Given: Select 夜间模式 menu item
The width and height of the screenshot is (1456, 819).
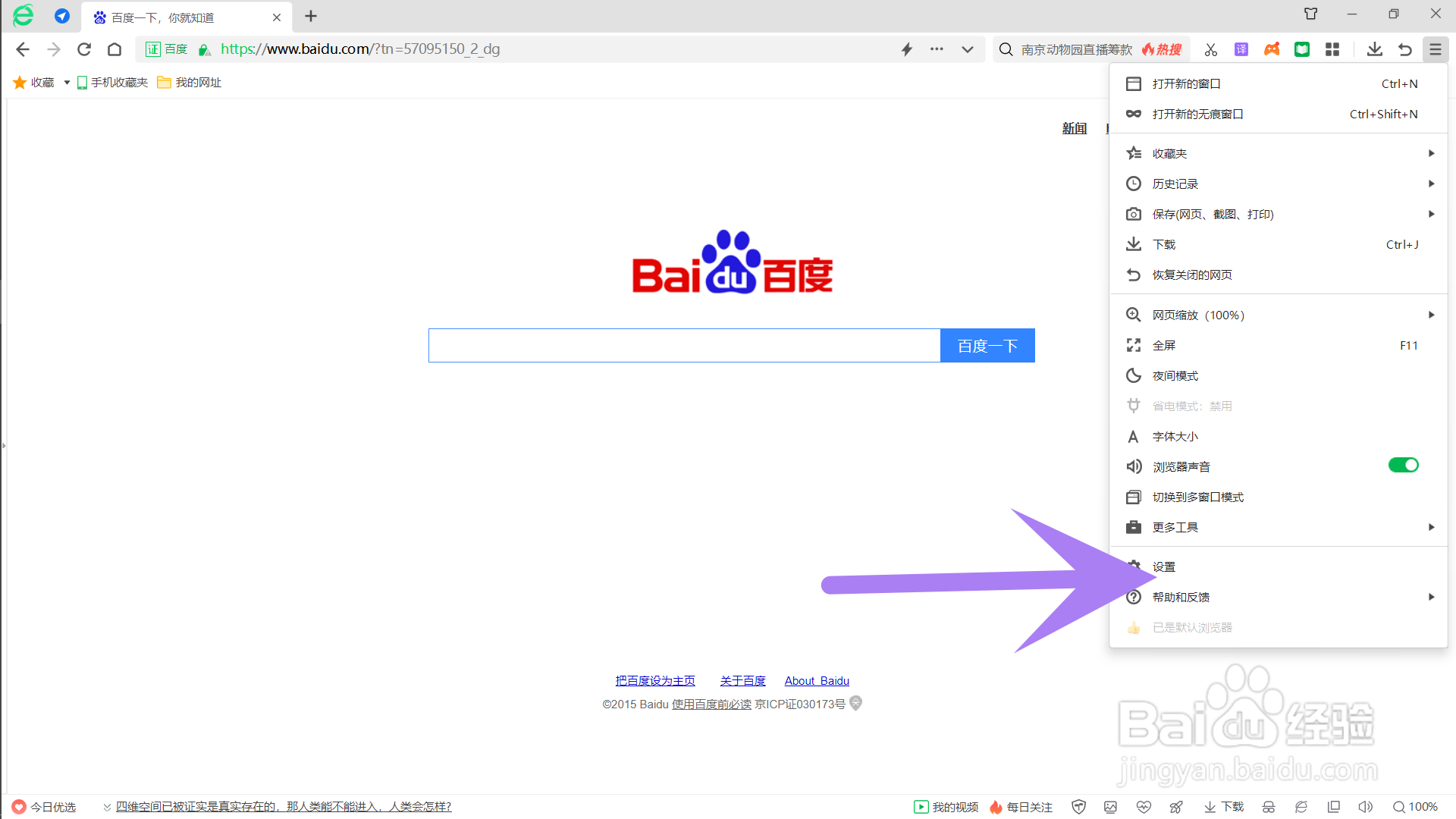Looking at the screenshot, I should click(x=1279, y=375).
